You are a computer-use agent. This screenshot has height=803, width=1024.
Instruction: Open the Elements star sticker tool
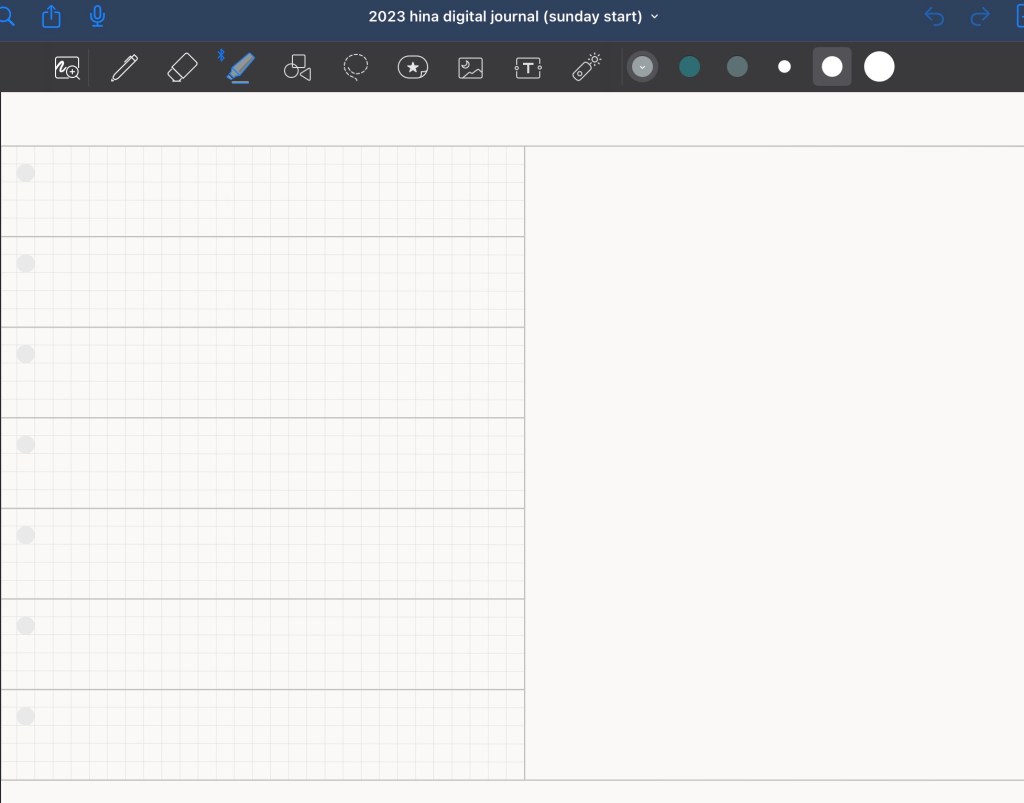click(x=413, y=67)
